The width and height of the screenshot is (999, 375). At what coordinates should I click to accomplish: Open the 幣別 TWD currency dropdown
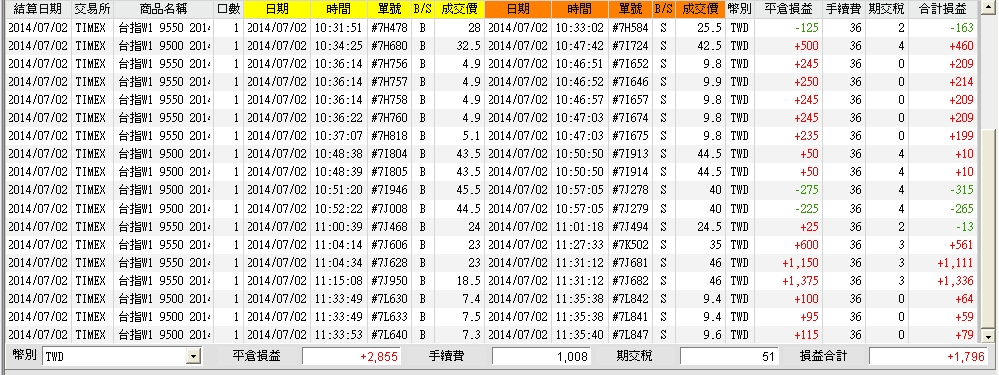pos(194,357)
